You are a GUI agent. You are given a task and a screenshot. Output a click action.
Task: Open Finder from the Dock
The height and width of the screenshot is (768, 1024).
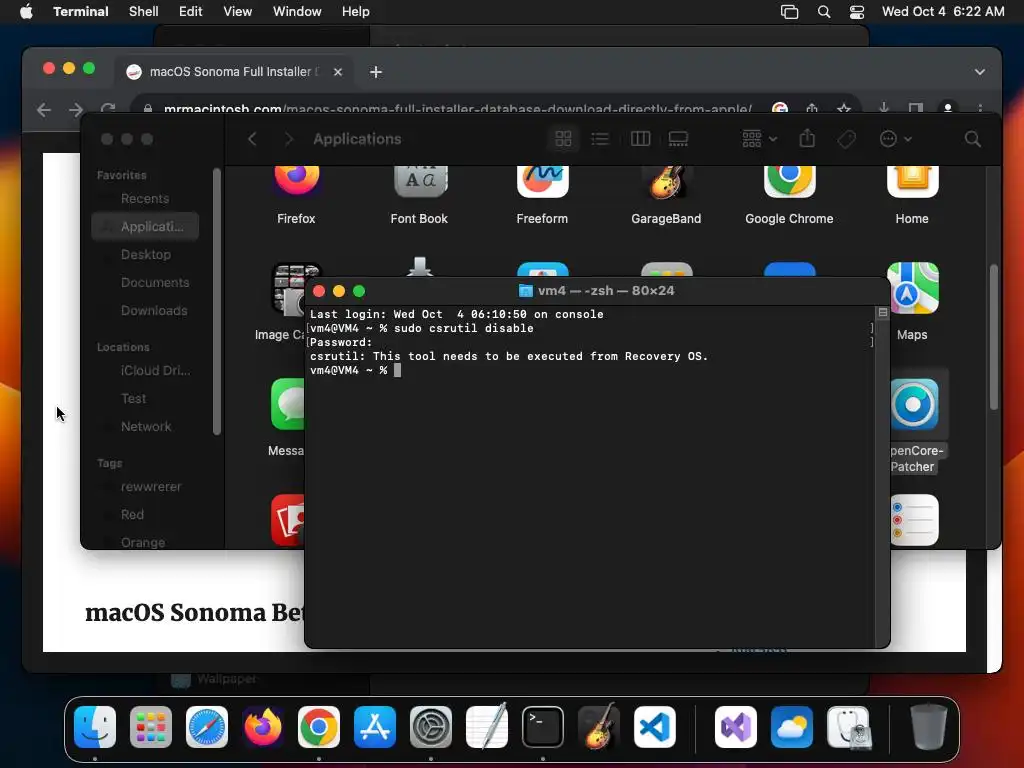(x=95, y=727)
